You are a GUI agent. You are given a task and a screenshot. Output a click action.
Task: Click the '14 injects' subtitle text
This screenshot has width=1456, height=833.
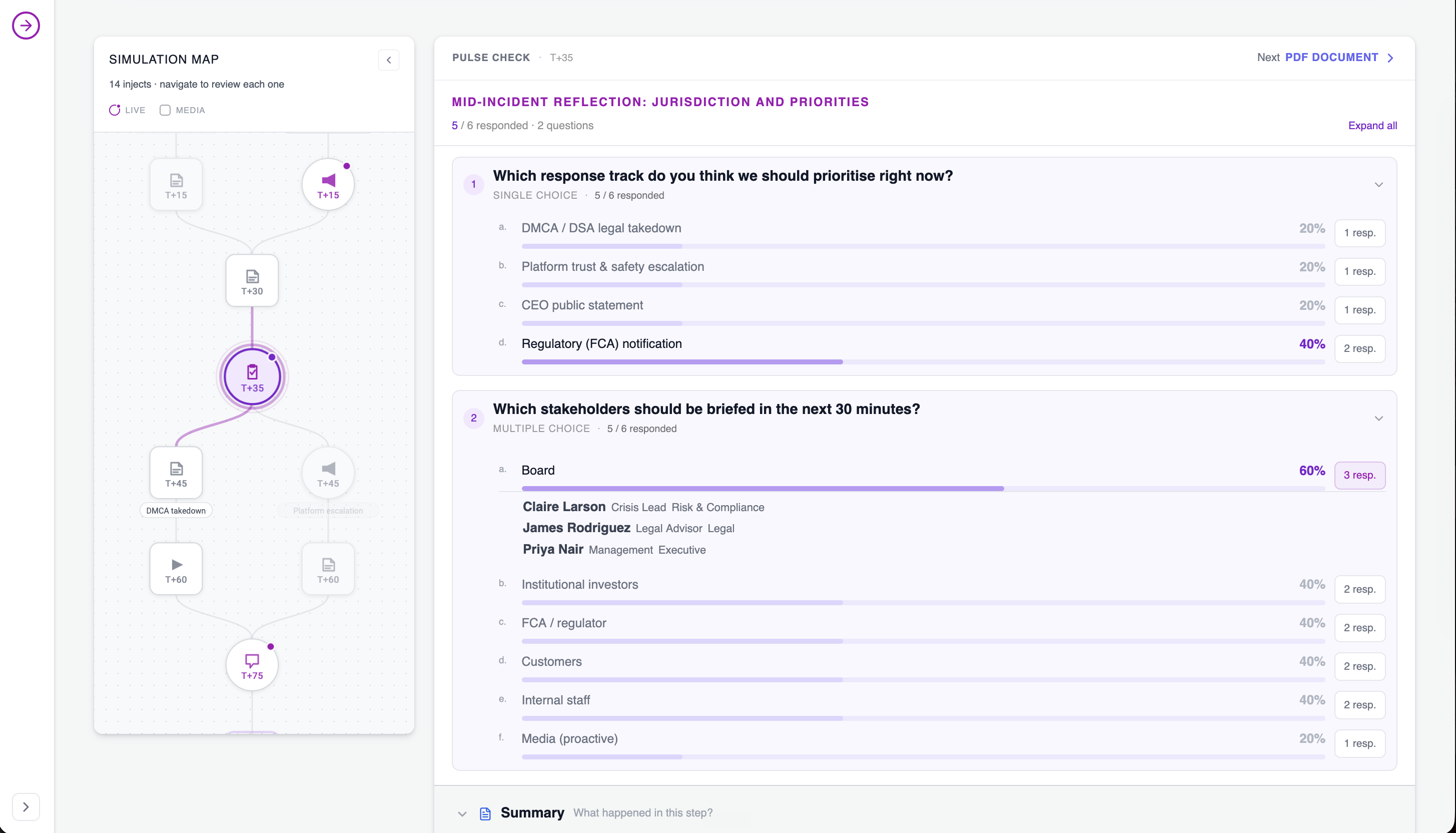(x=197, y=84)
